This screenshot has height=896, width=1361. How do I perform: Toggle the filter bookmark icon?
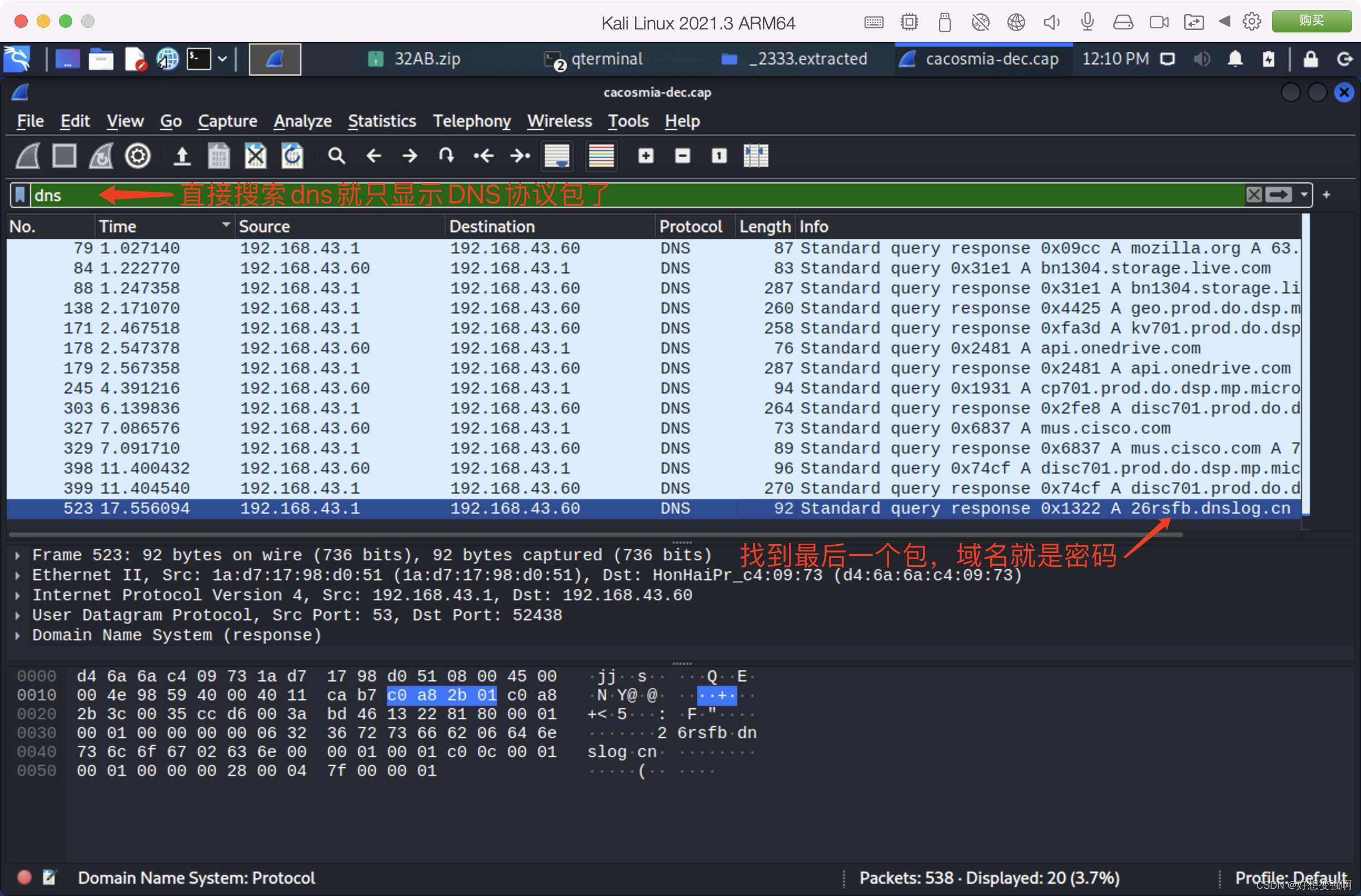20,195
